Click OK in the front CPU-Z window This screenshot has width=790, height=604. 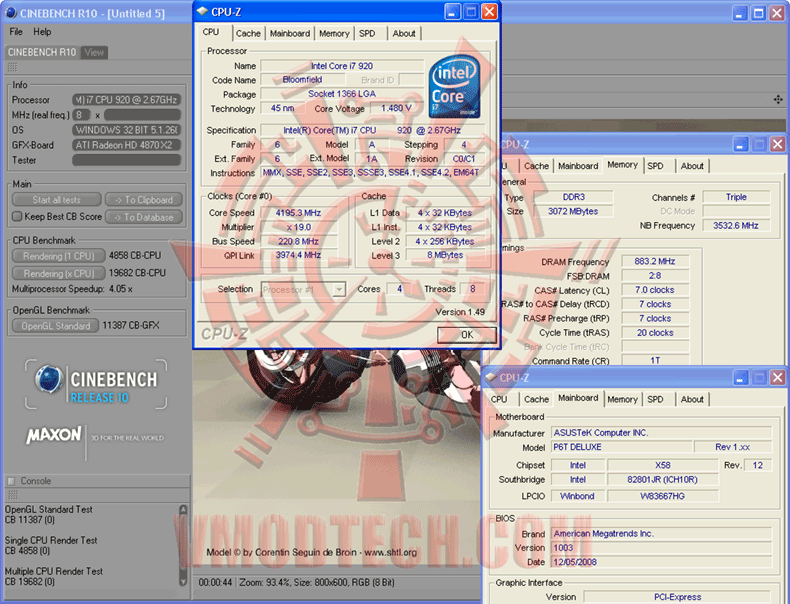pos(467,334)
